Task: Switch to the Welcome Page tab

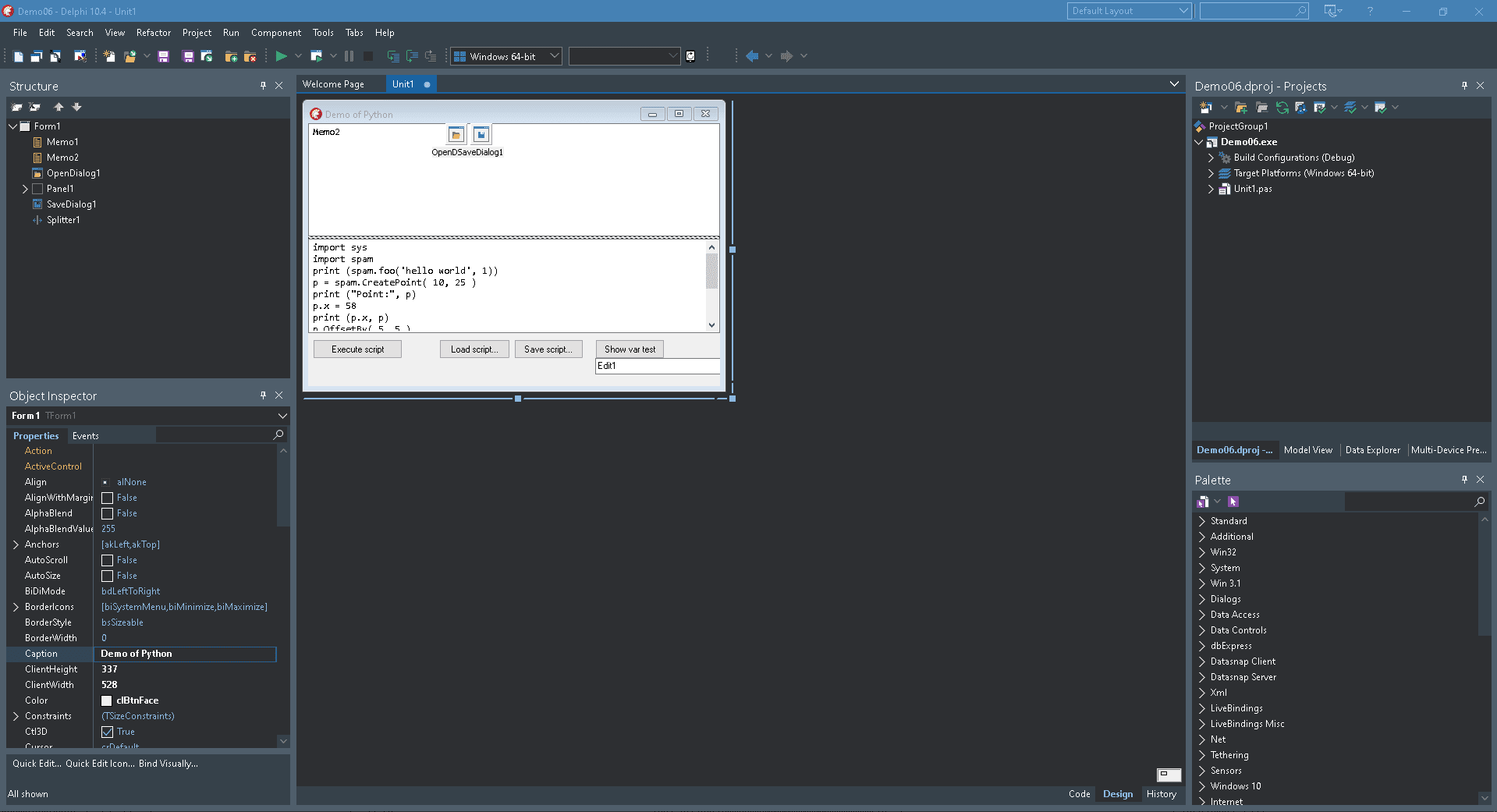Action: pos(333,84)
